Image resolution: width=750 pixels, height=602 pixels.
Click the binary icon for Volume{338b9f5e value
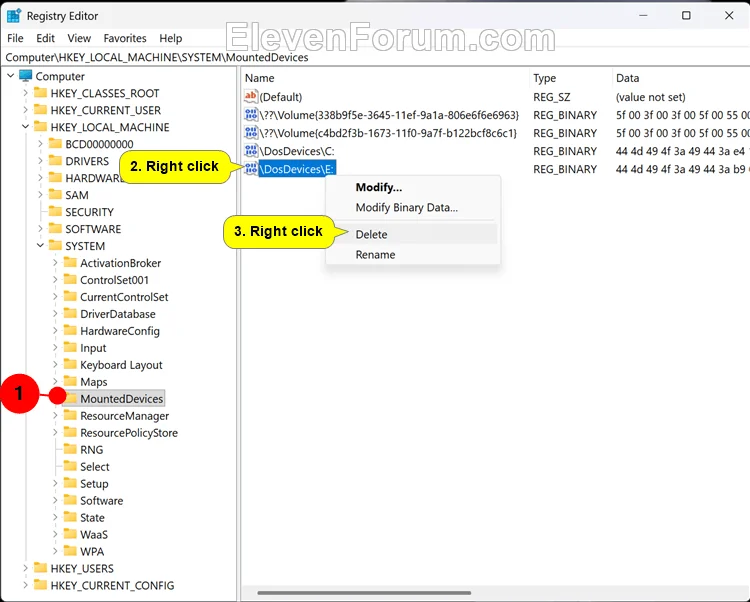[251, 115]
